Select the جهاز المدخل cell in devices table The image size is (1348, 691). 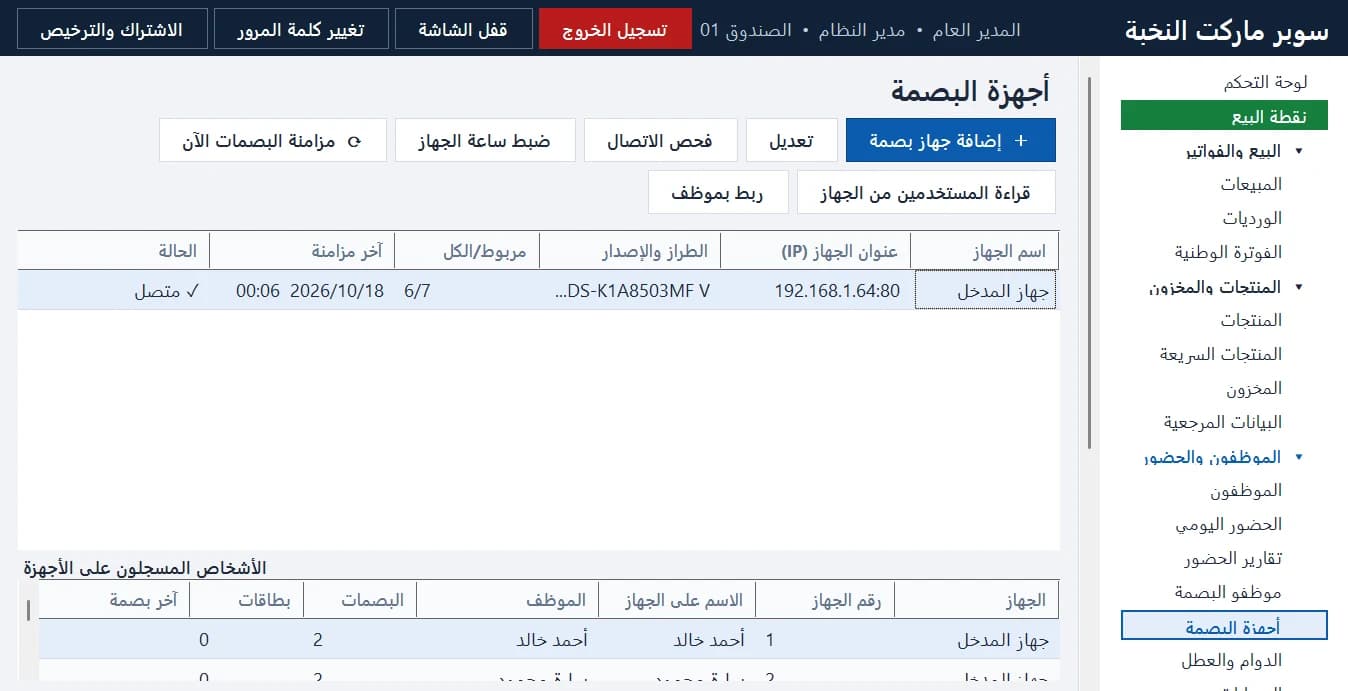pyautogui.click(x=985, y=291)
